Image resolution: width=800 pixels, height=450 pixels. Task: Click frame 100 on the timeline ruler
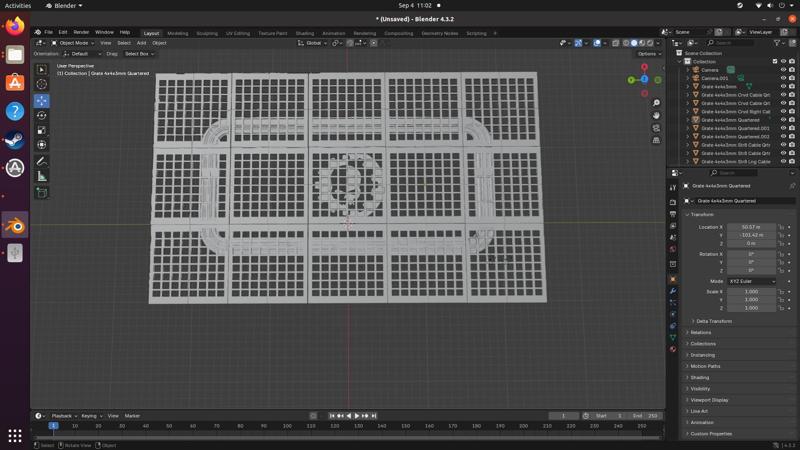coord(287,426)
